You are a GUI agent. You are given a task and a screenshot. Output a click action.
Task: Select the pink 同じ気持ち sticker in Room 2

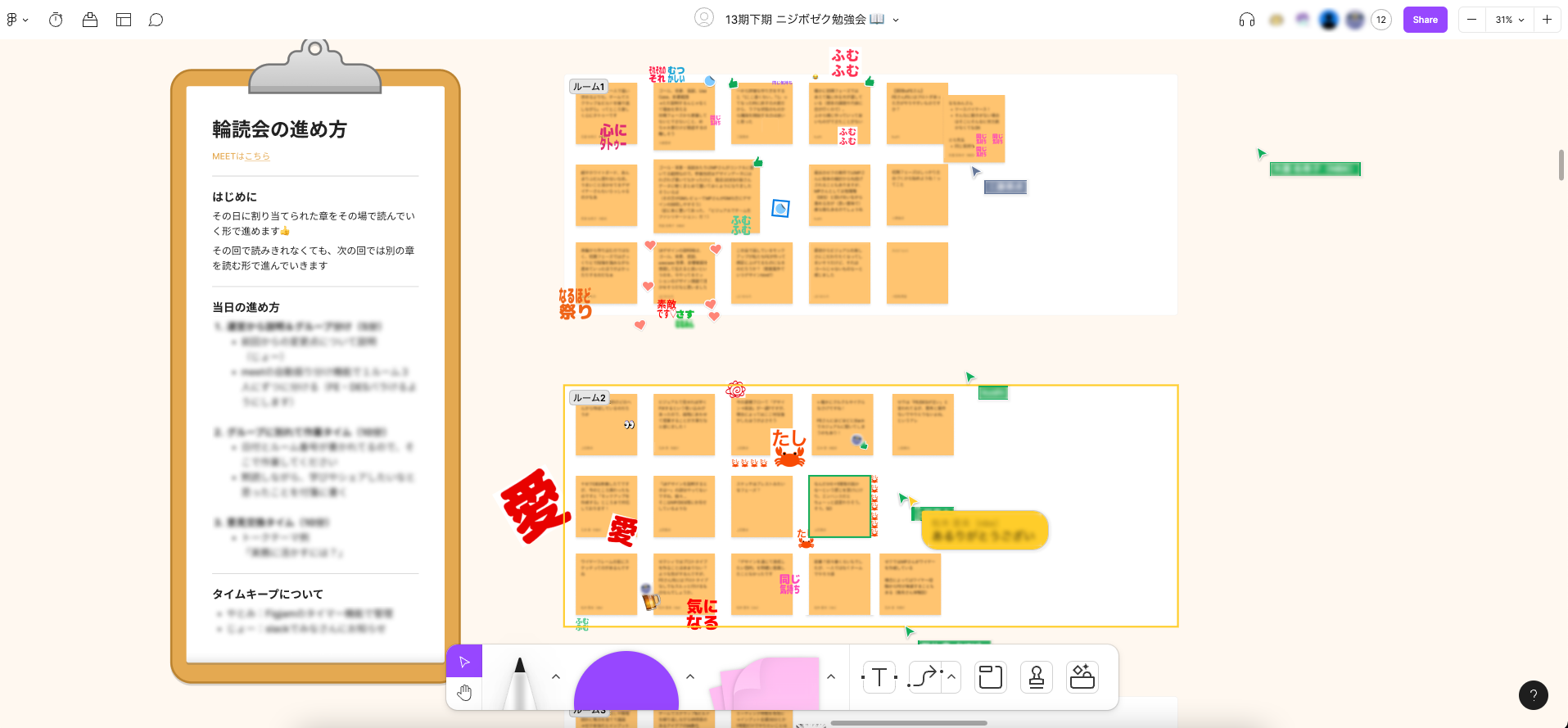point(789,584)
